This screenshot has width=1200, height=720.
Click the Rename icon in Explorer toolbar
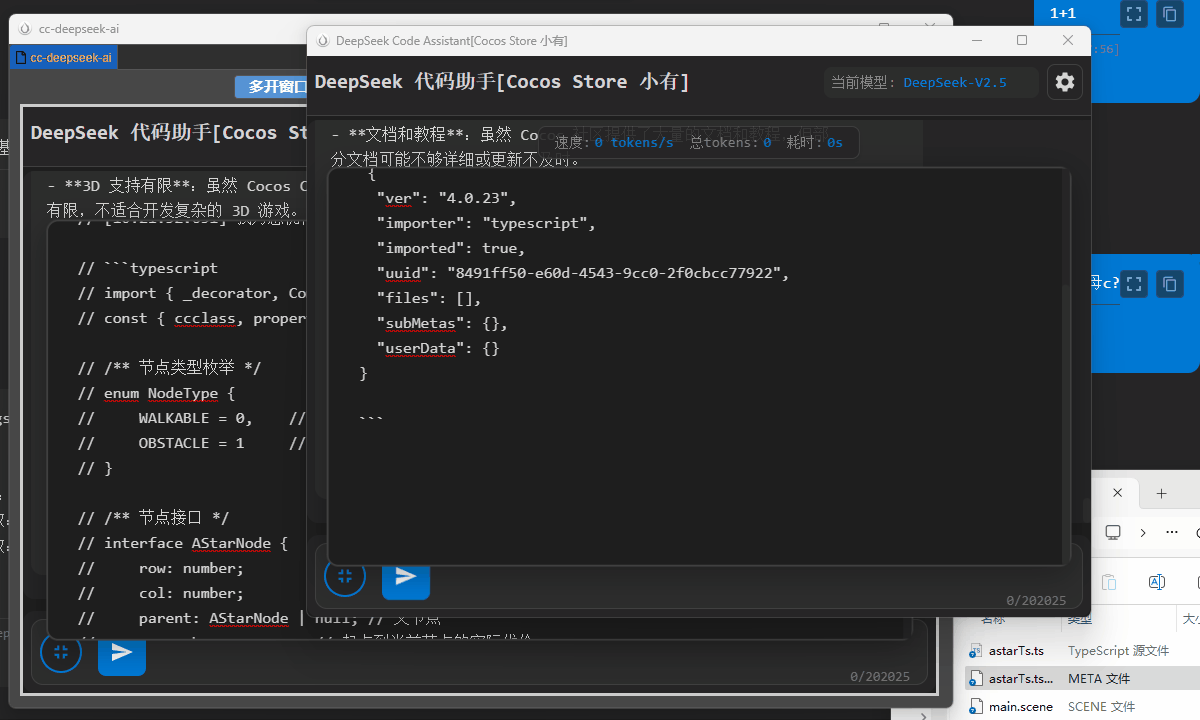[1157, 582]
